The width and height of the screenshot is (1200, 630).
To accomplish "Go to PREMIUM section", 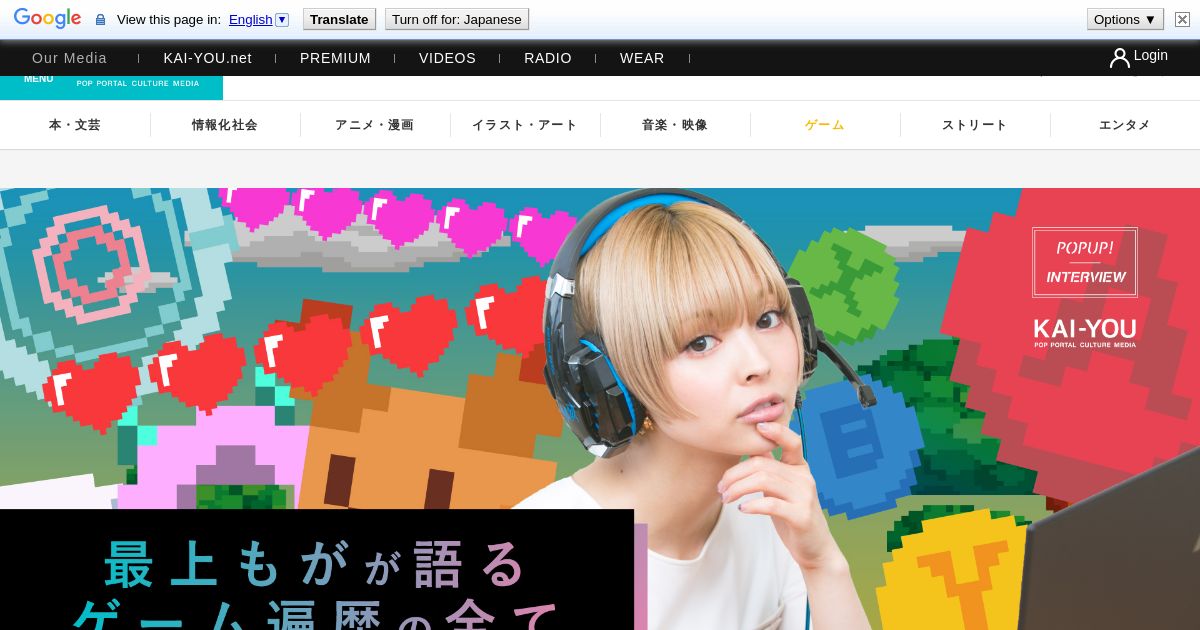I will click(335, 58).
